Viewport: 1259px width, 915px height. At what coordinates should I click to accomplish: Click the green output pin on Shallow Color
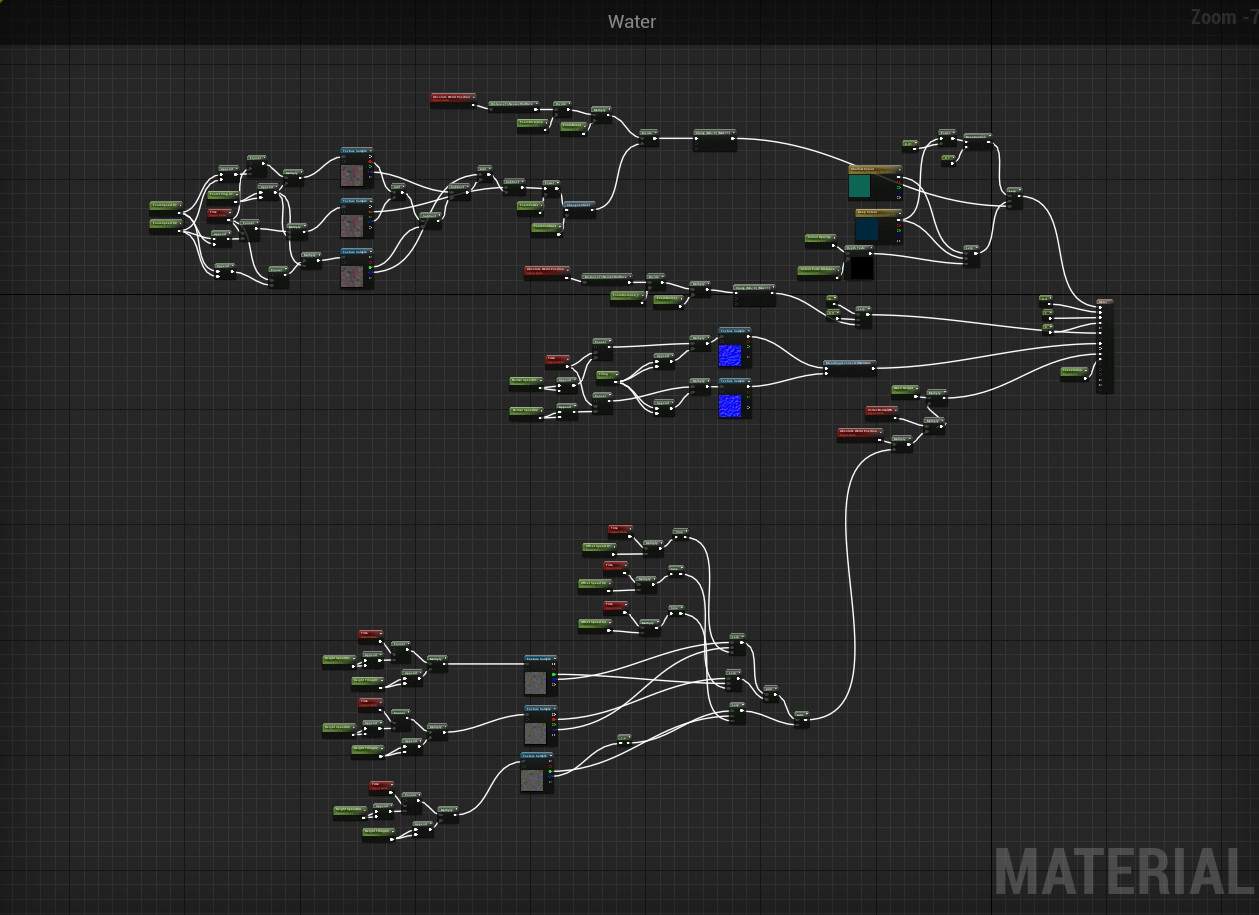pyautogui.click(x=898, y=187)
